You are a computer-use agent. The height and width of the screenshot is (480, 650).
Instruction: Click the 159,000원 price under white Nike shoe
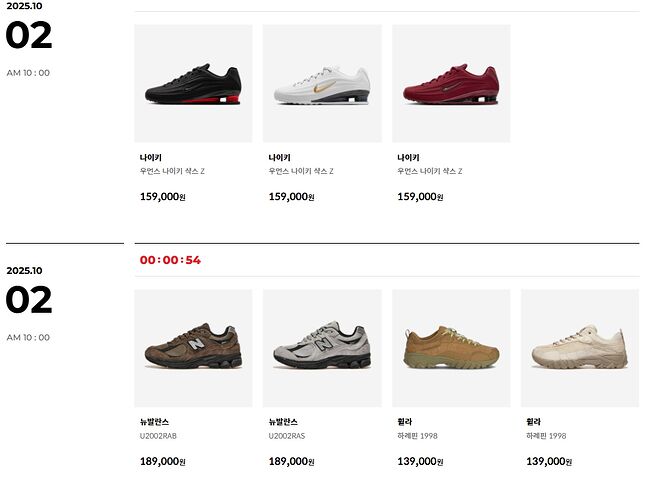291,196
